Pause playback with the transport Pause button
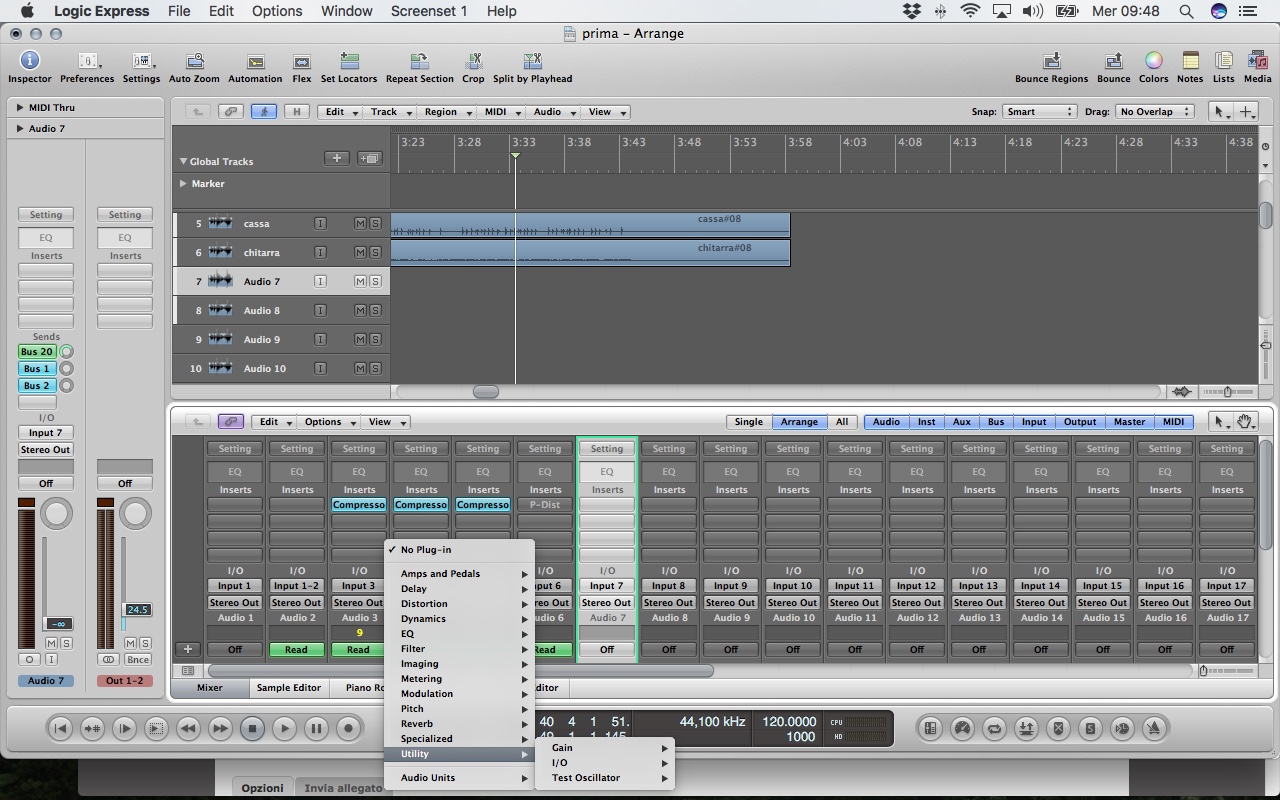Screen dimensions: 1280x800 316,728
